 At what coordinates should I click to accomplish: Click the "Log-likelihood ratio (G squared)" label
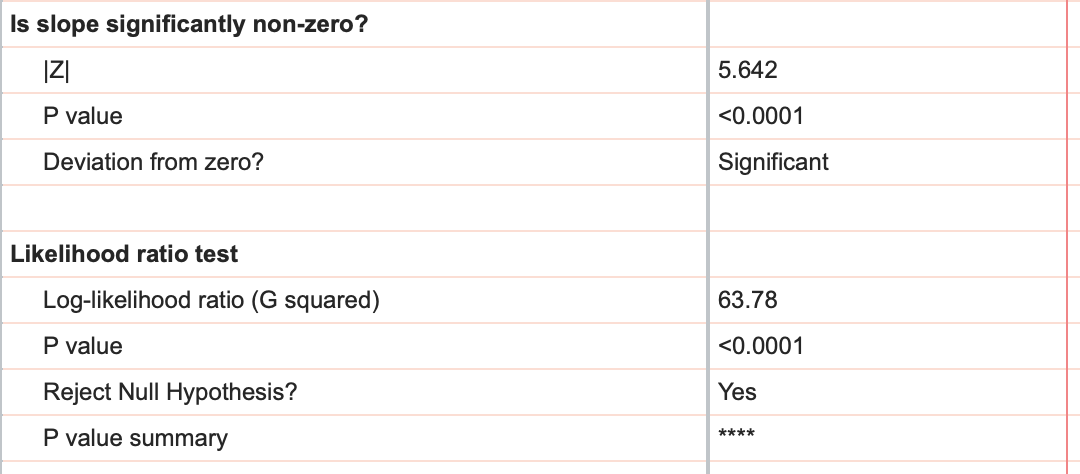tap(211, 300)
